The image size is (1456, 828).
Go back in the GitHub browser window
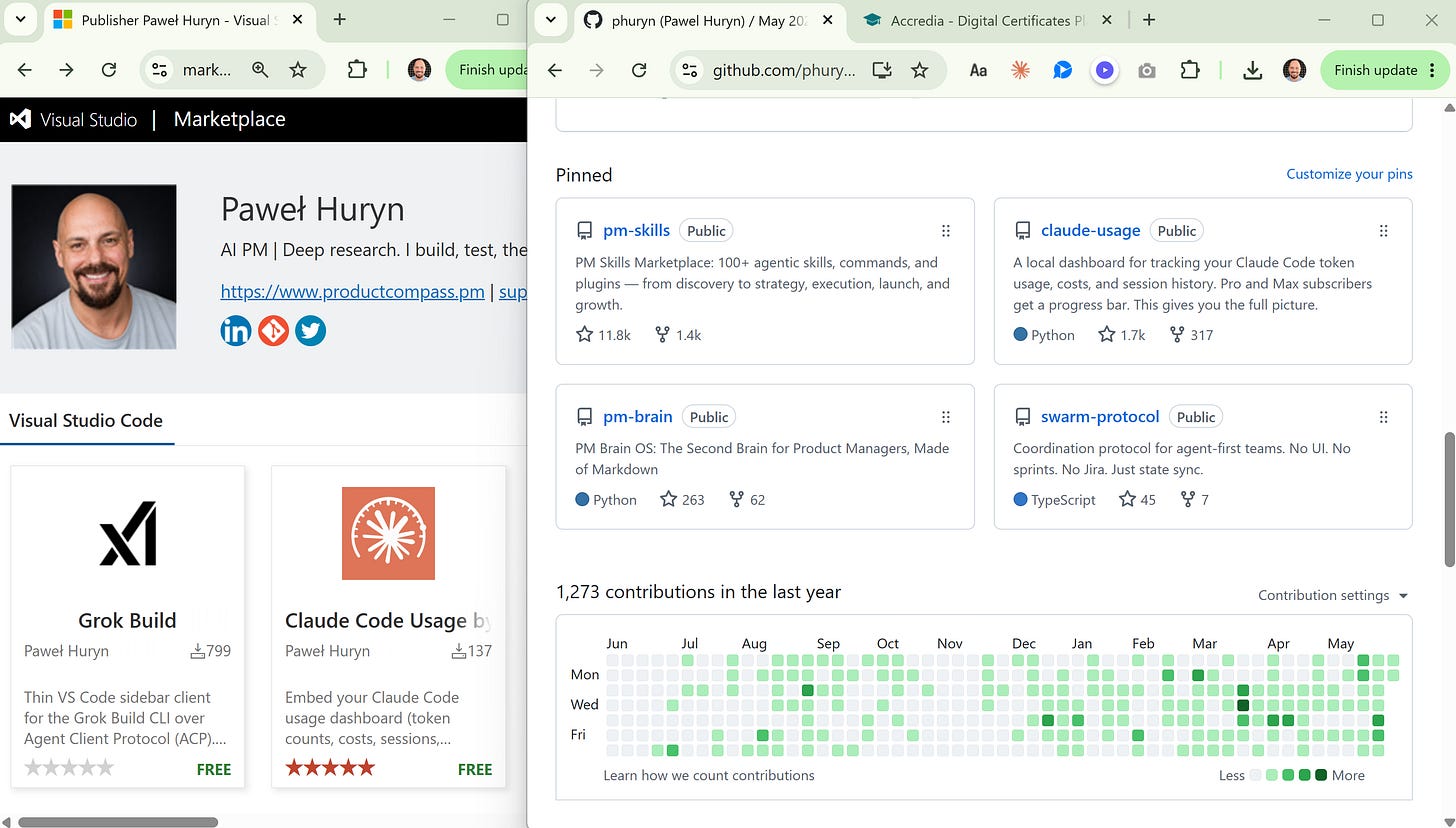click(x=555, y=70)
